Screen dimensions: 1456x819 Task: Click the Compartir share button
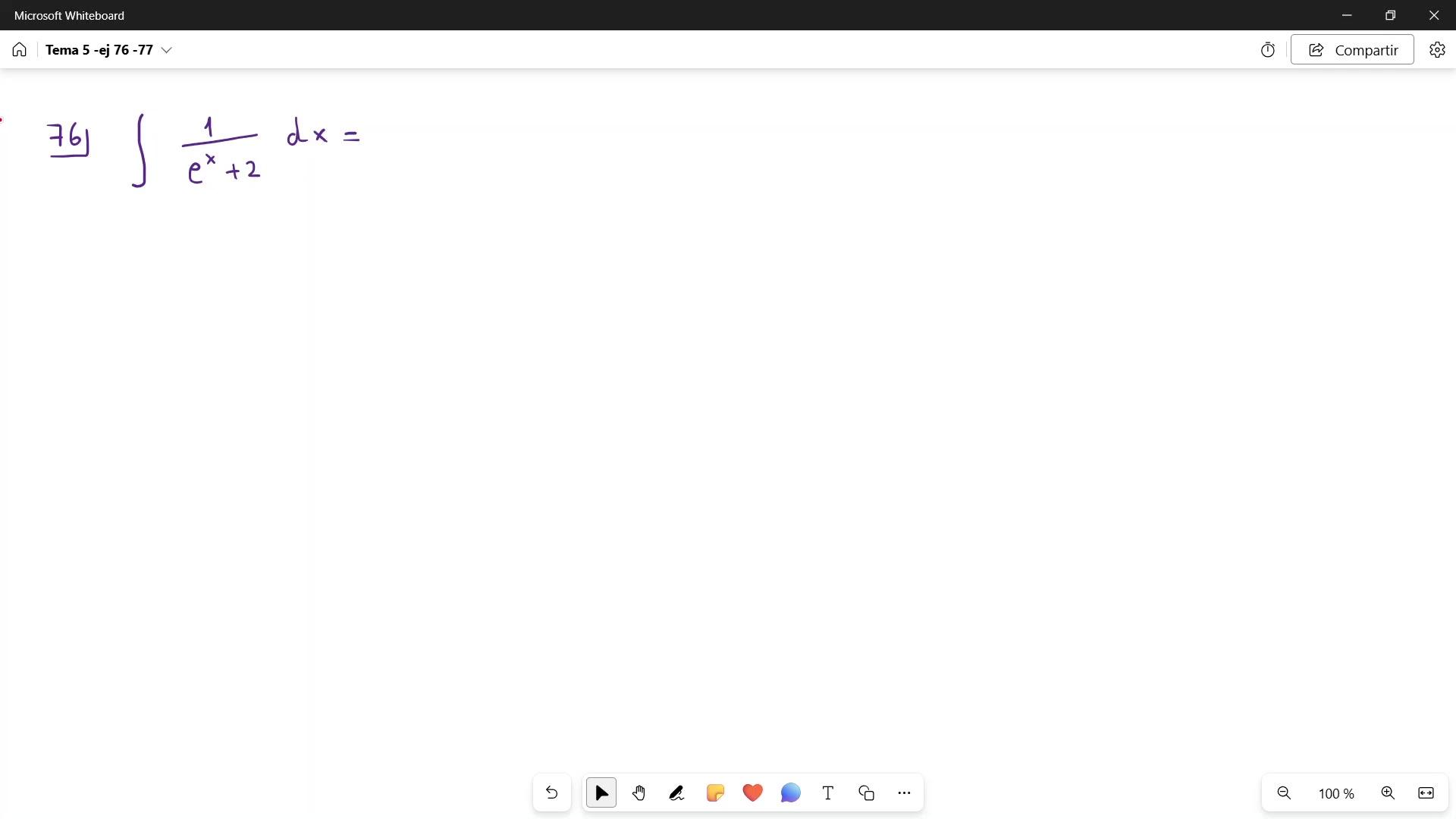pyautogui.click(x=1352, y=50)
